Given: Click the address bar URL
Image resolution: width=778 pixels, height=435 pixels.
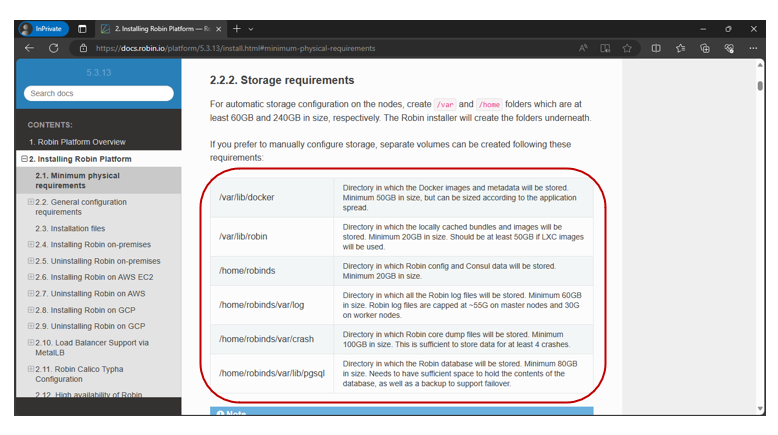Looking at the screenshot, I should tap(235, 48).
